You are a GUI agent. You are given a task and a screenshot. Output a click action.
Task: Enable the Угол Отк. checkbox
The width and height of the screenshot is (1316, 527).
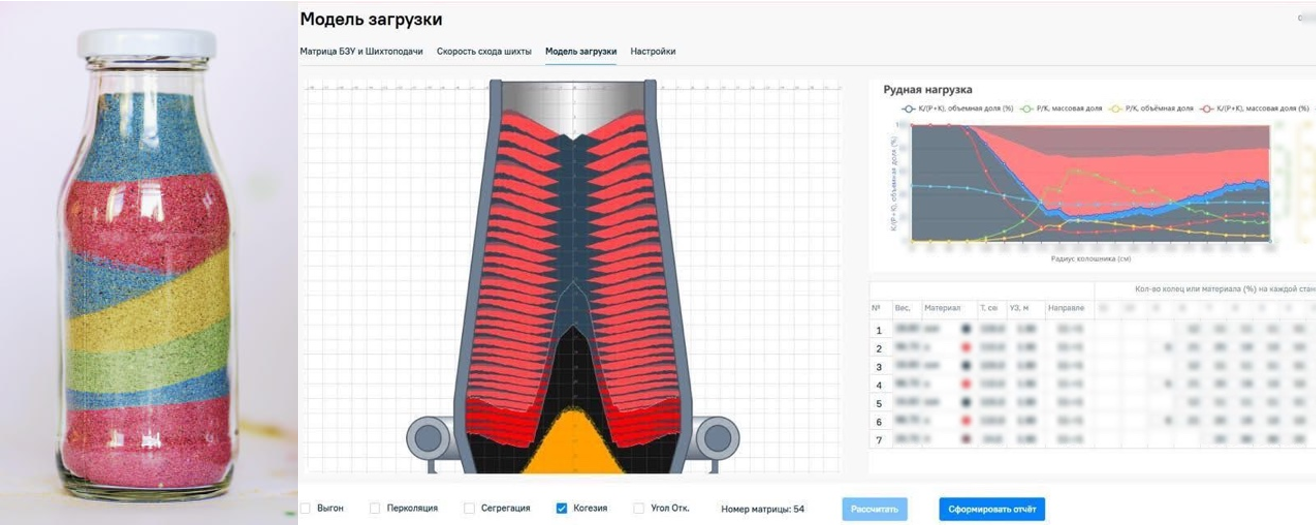tap(639, 509)
